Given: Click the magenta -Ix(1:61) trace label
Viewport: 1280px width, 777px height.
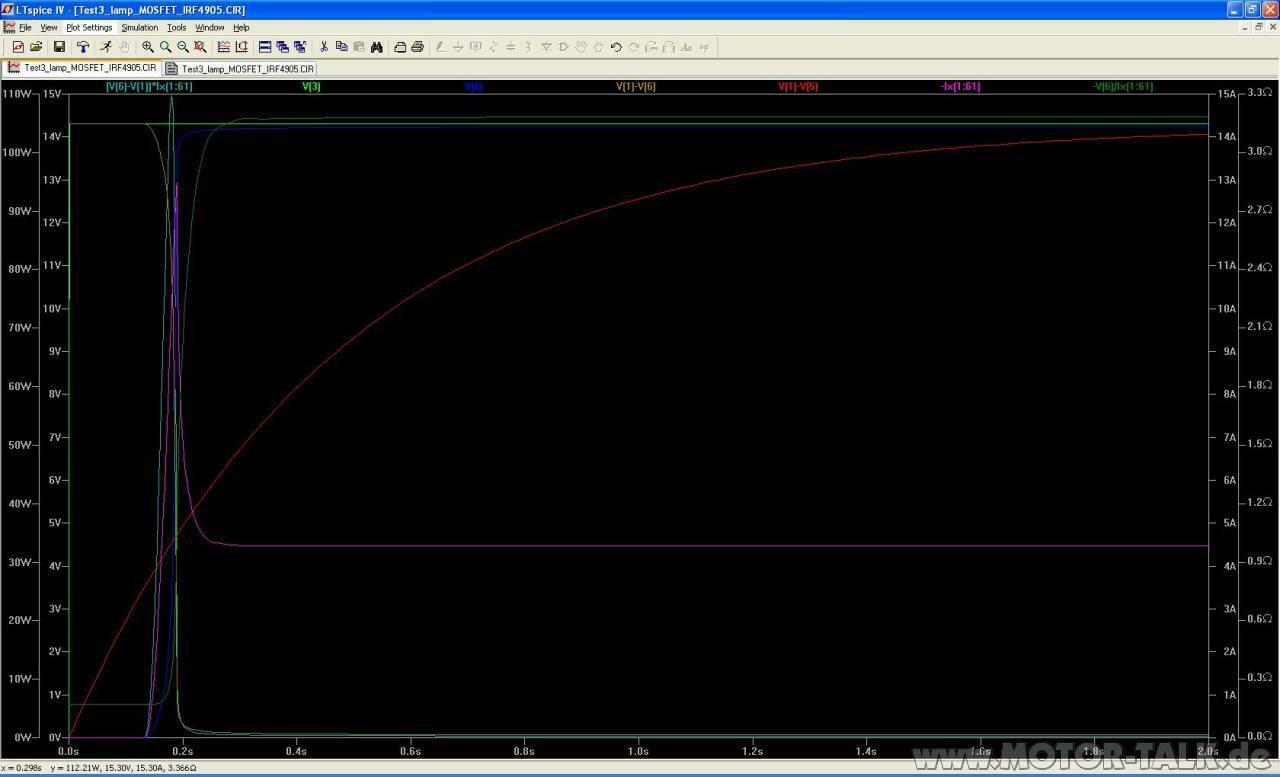Looking at the screenshot, I should tap(960, 87).
